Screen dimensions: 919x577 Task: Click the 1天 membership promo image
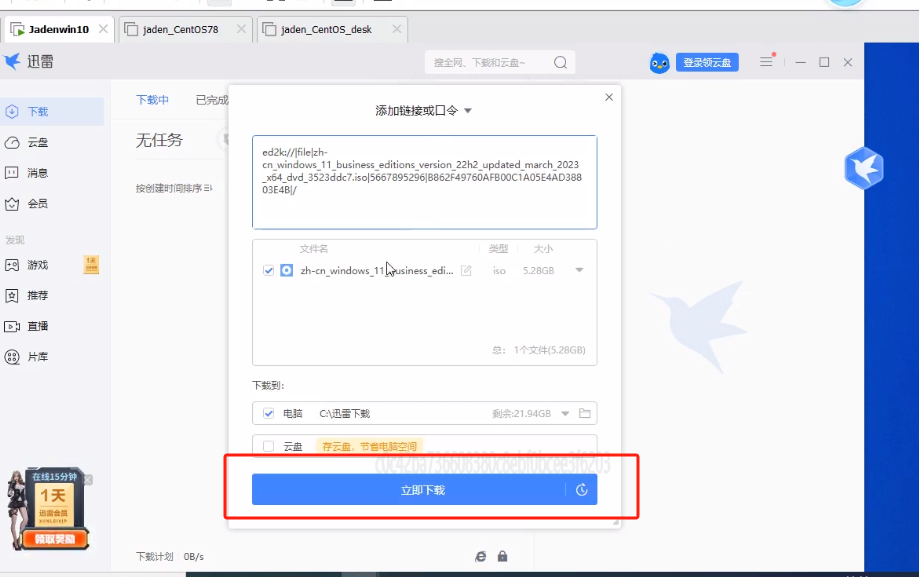click(x=54, y=504)
